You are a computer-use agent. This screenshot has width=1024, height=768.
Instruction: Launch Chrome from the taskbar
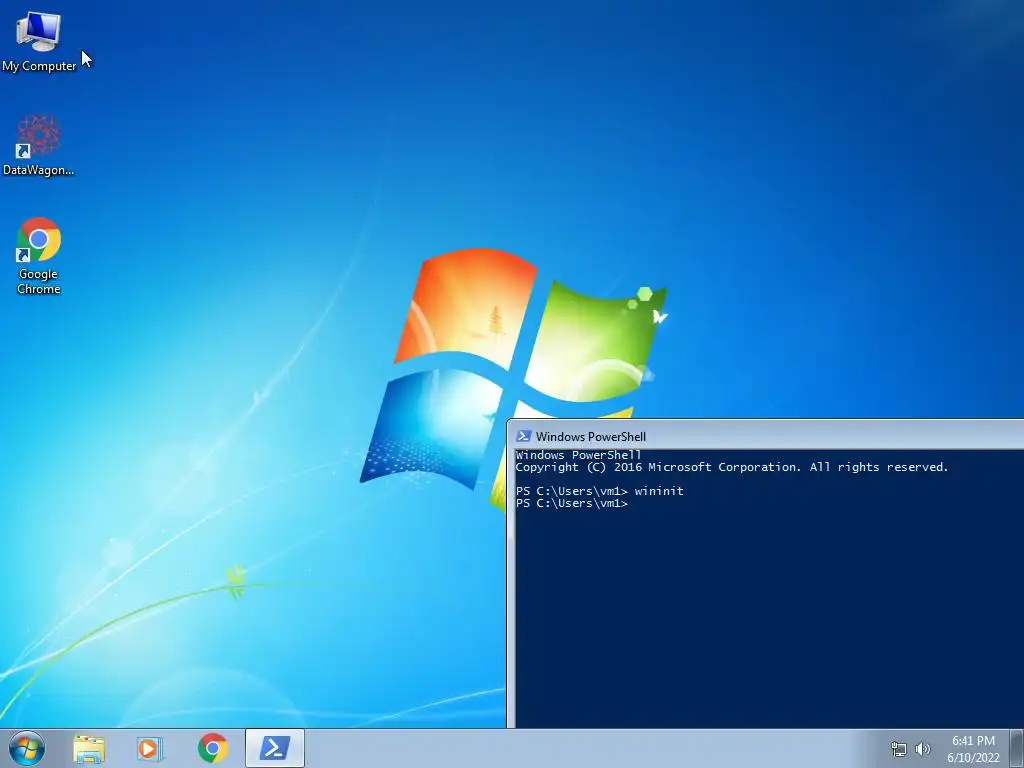click(x=213, y=748)
